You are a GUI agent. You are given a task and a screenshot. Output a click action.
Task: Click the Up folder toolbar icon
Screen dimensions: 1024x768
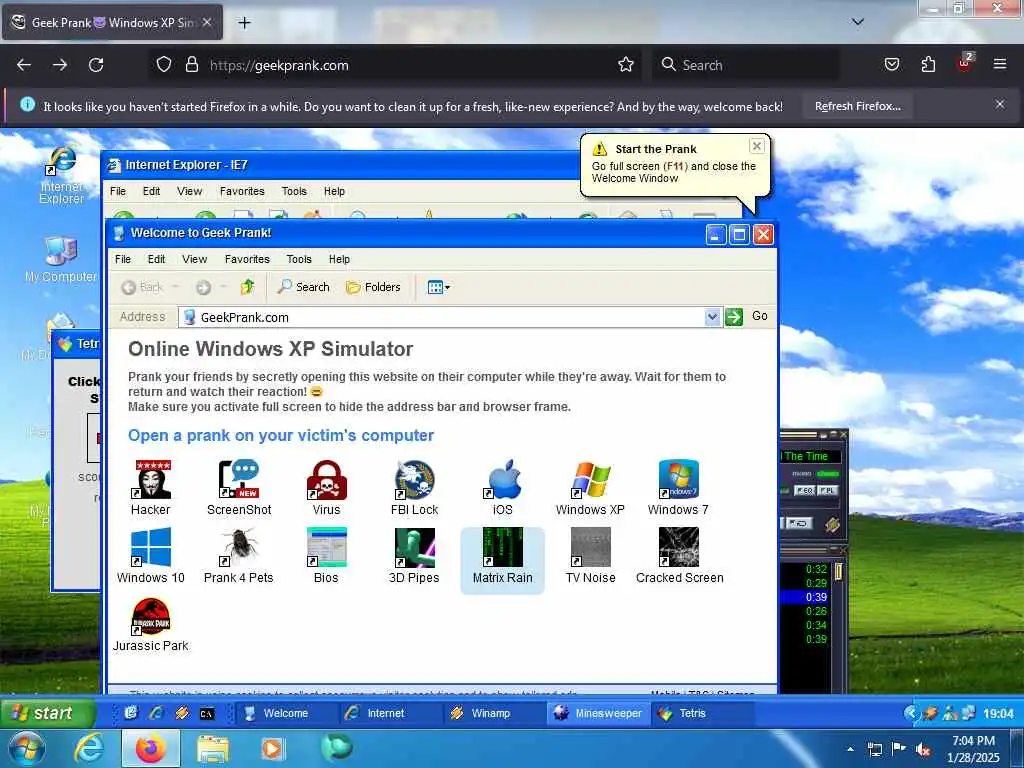click(248, 287)
